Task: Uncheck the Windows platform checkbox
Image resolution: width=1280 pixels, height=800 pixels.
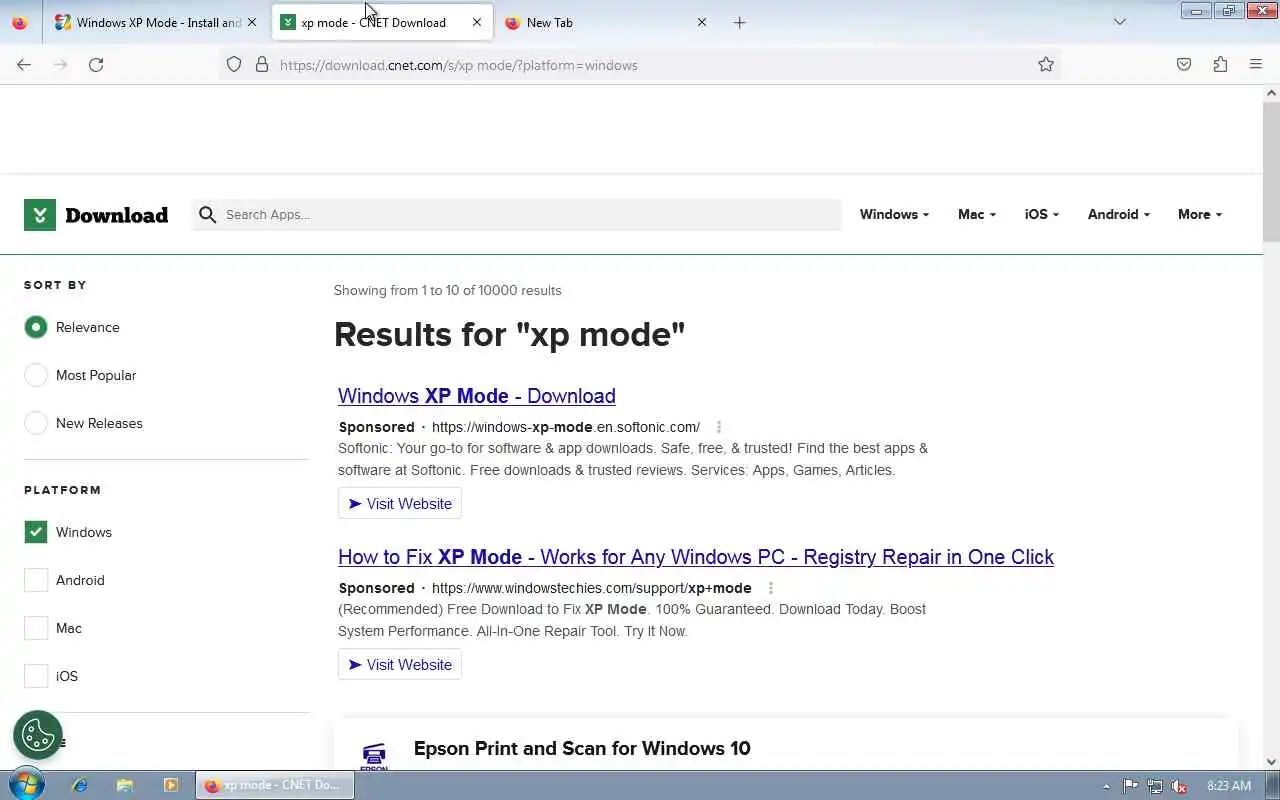Action: 36,532
